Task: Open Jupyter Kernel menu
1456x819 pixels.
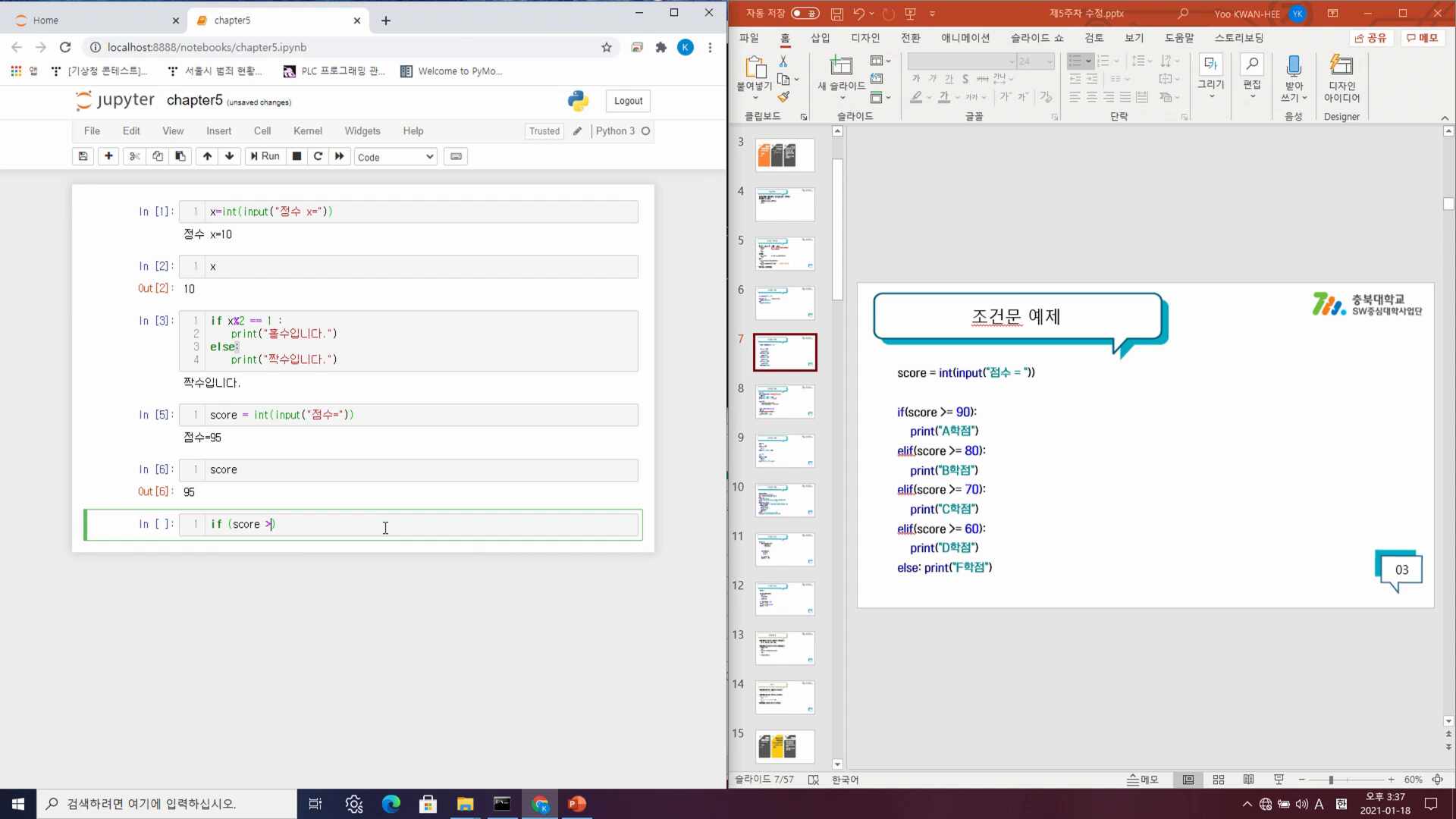Action: tap(307, 131)
